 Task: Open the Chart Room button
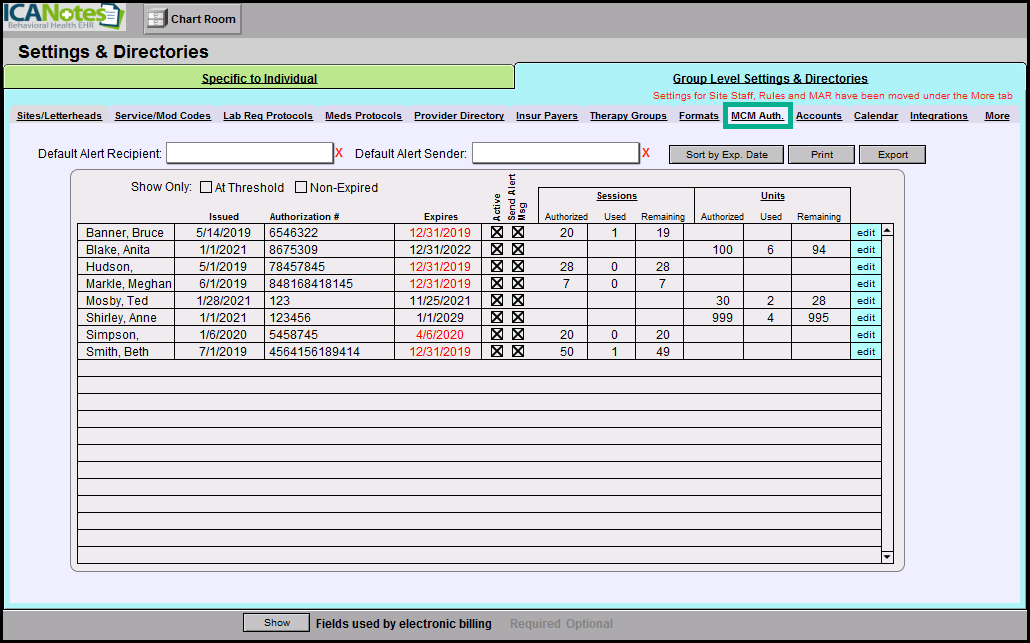coord(192,19)
